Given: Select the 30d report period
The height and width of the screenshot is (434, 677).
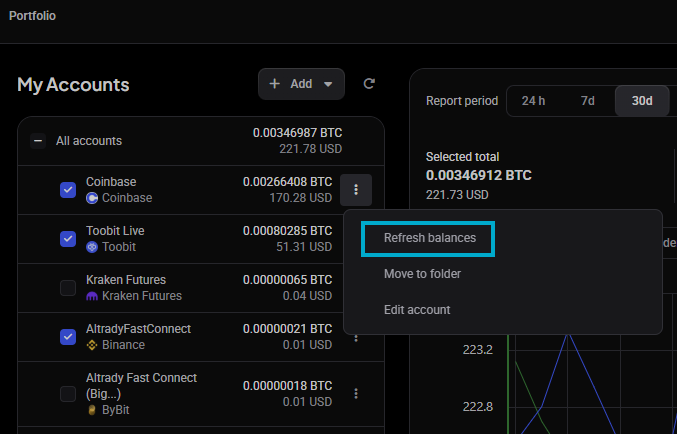Looking at the screenshot, I should pyautogui.click(x=642, y=101).
